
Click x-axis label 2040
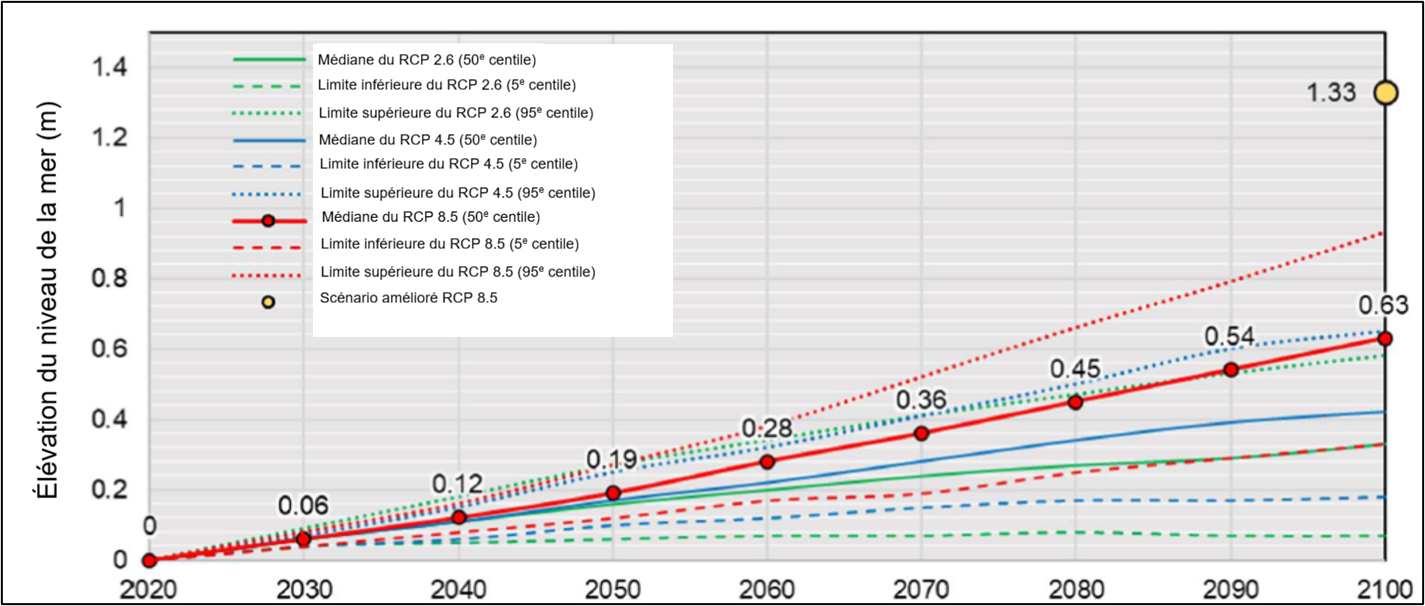(x=458, y=588)
